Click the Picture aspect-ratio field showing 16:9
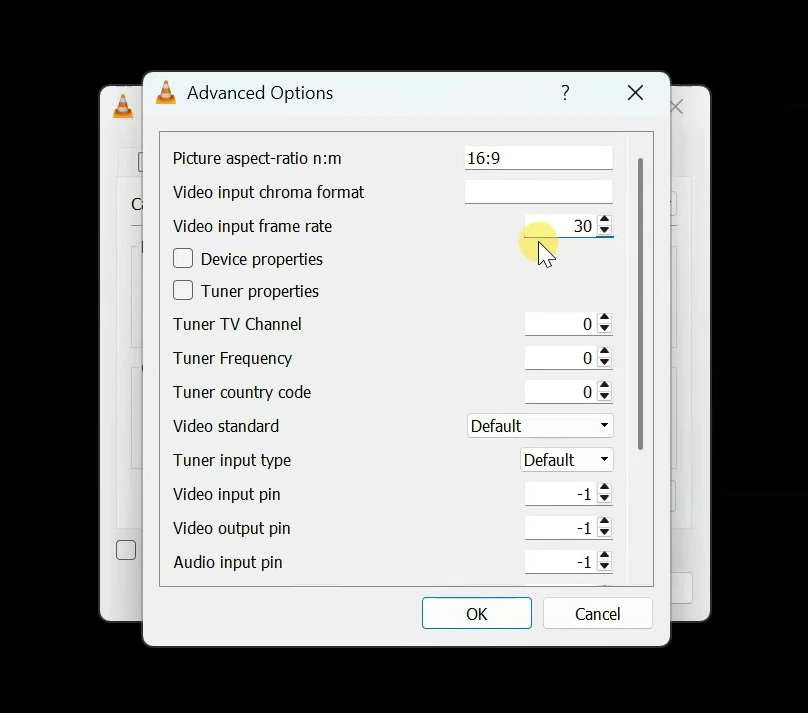Viewport: 808px width, 713px height. [x=538, y=158]
